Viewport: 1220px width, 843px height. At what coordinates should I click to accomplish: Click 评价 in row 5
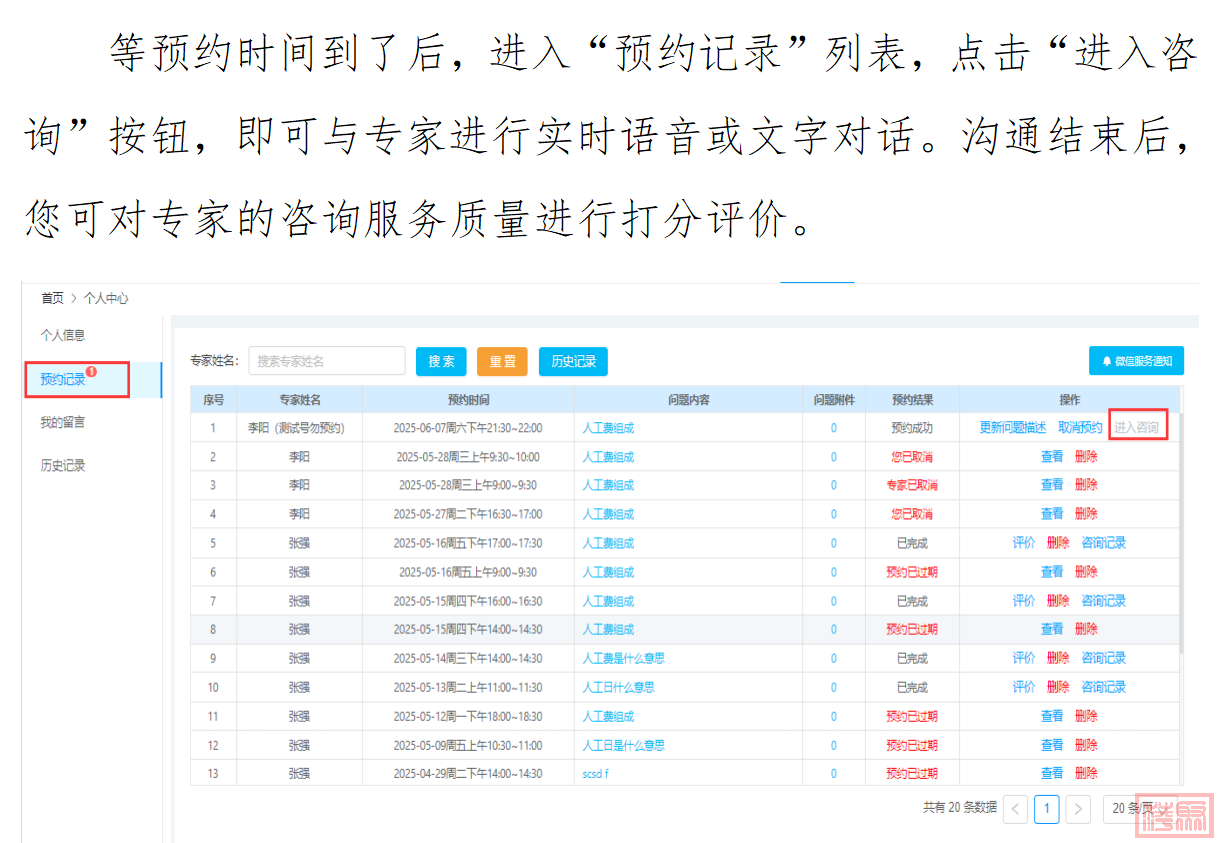pyautogui.click(x=1024, y=543)
